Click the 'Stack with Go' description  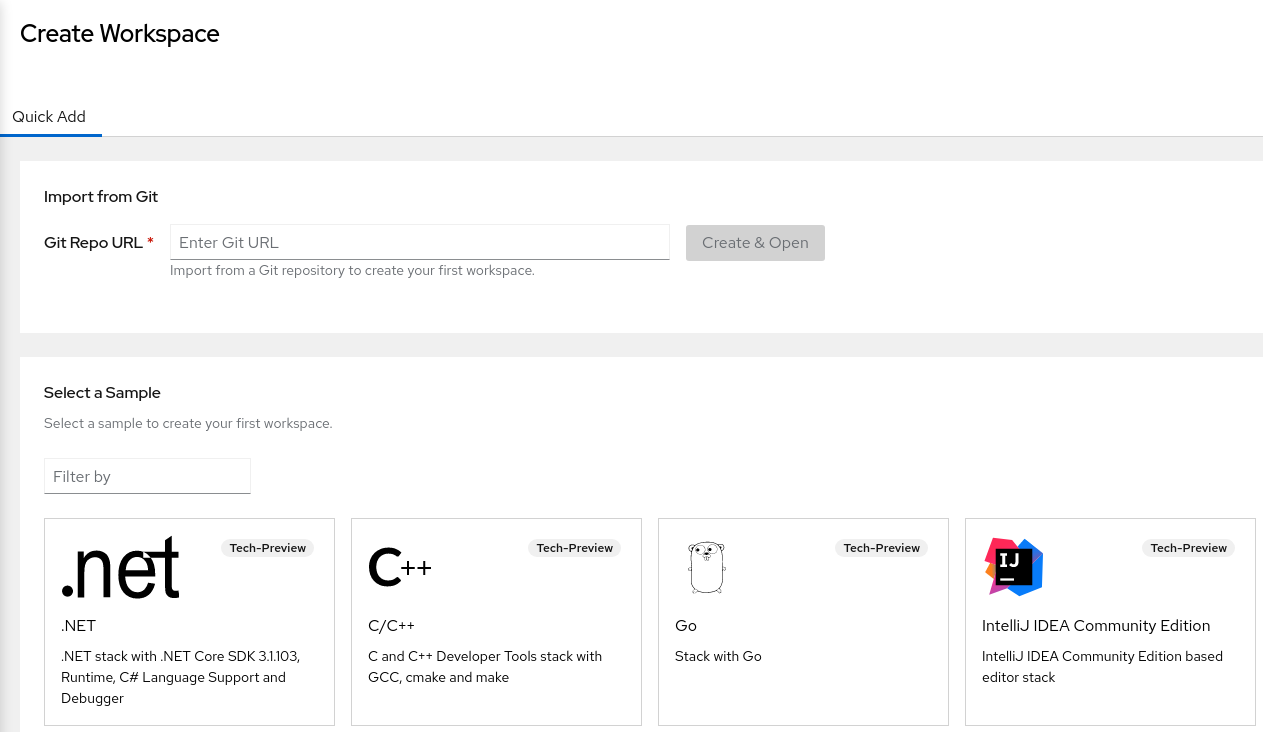718,657
